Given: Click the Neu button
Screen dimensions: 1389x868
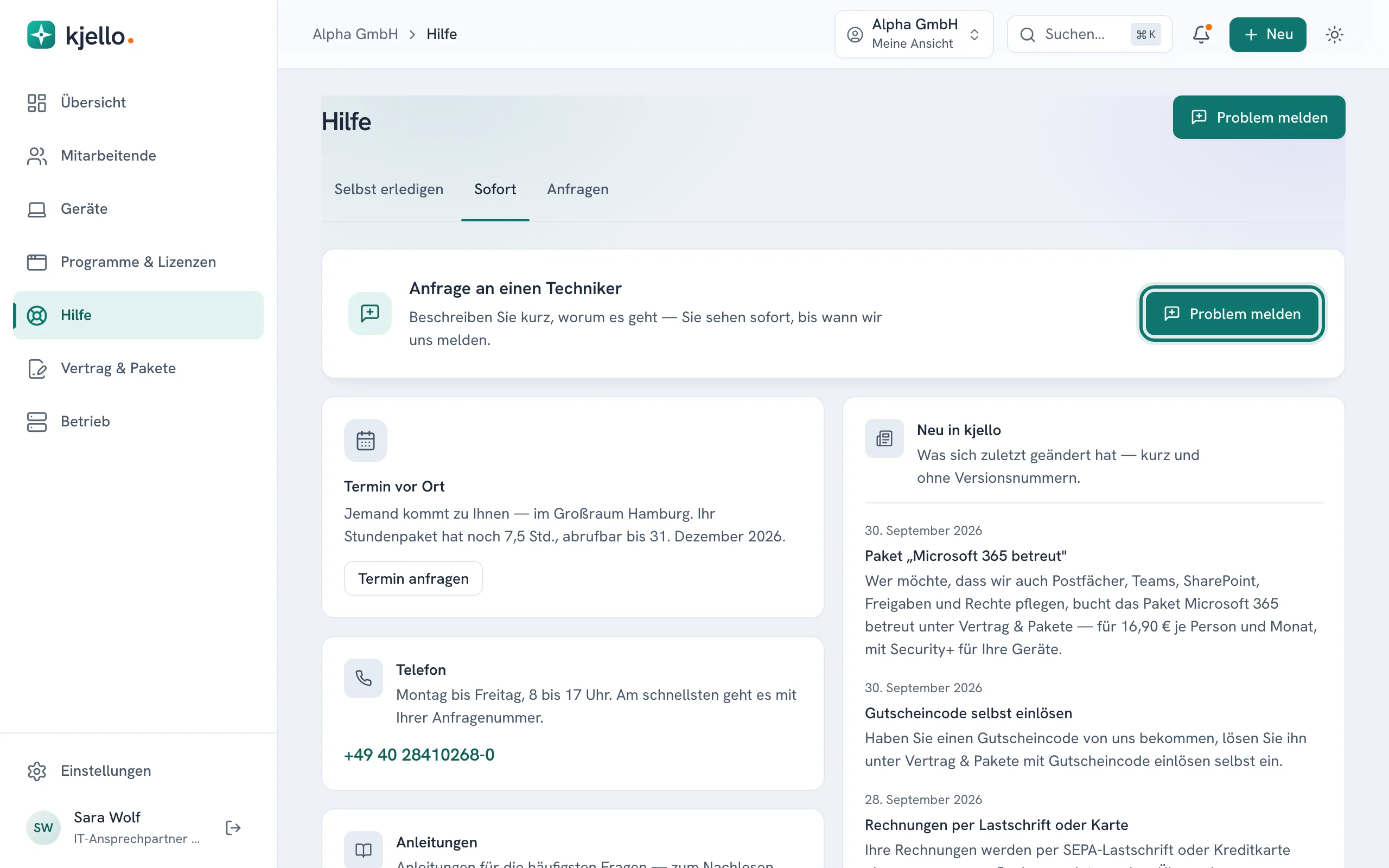Looking at the screenshot, I should [x=1267, y=34].
